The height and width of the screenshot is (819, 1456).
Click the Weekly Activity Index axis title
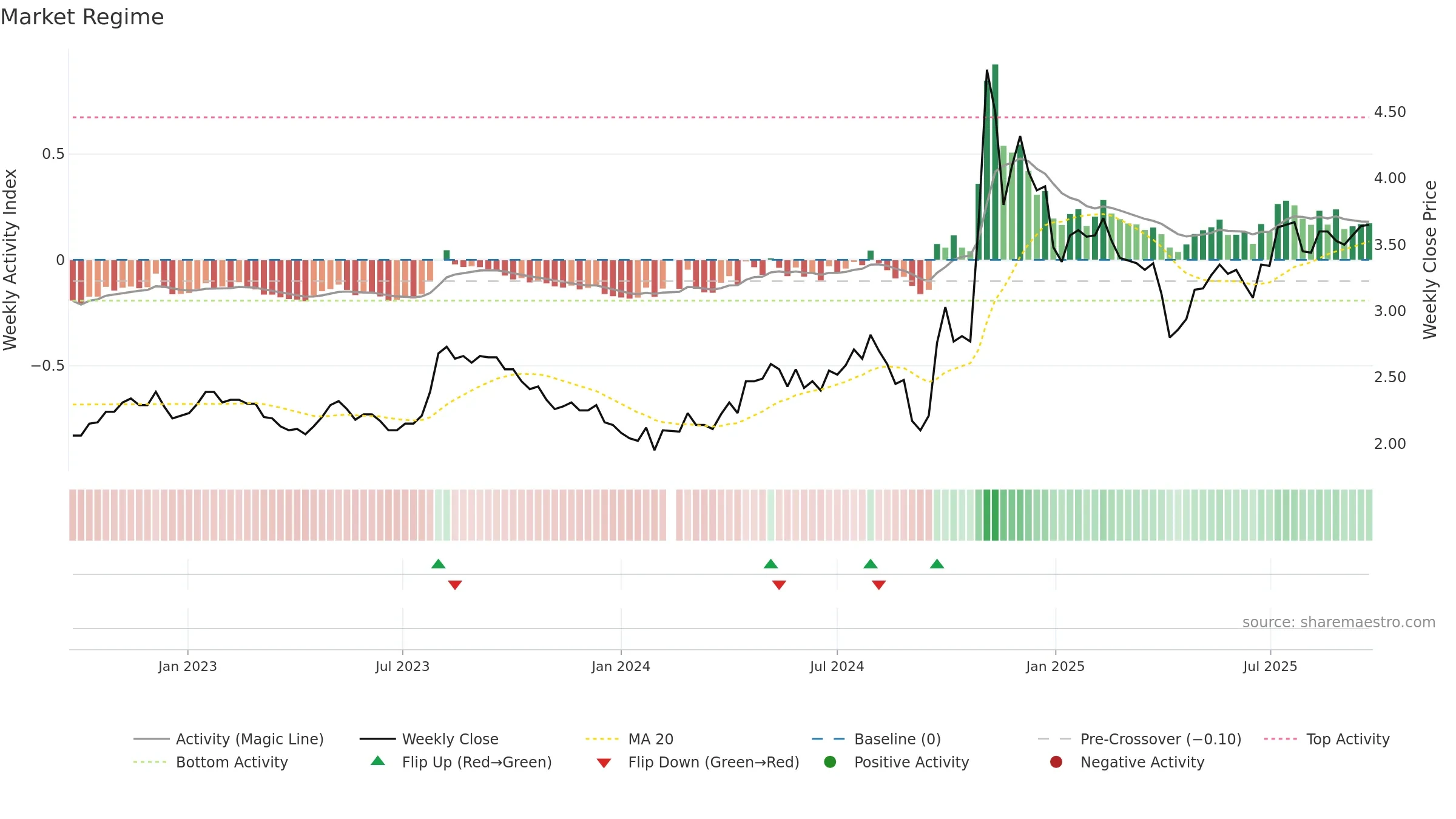(10, 260)
